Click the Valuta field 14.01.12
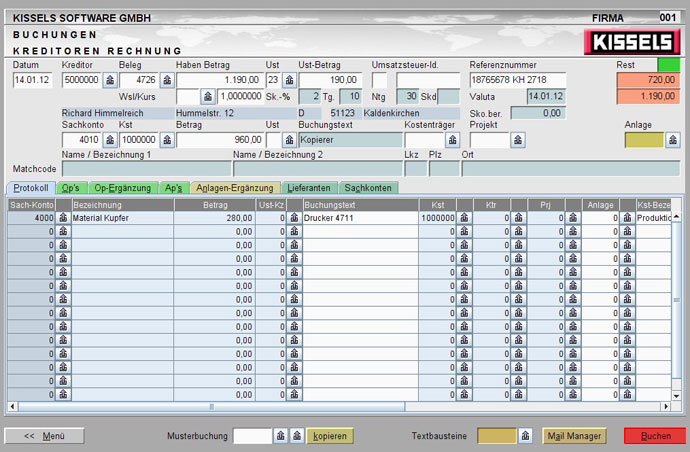Image resolution: width=690 pixels, height=452 pixels. coord(546,96)
